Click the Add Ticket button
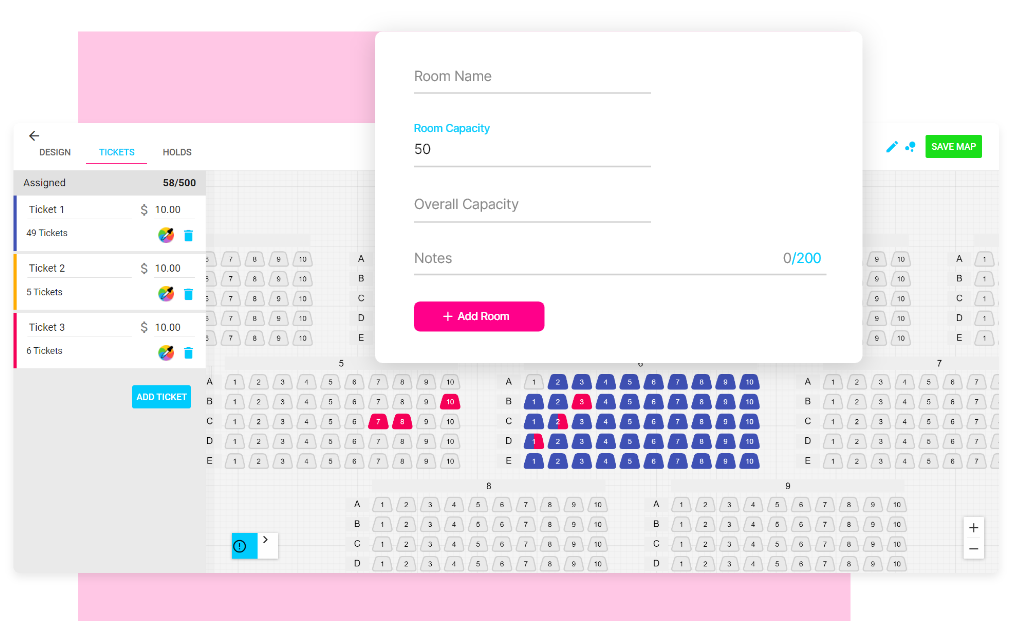 [x=161, y=397]
